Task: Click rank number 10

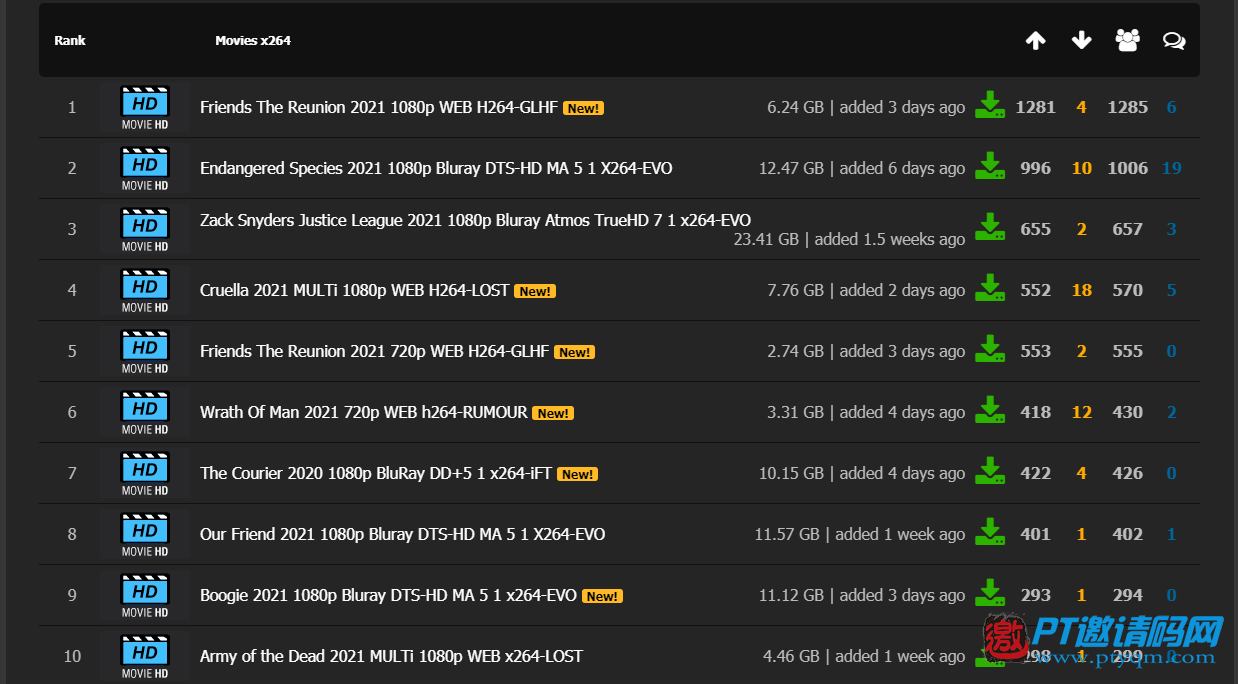Action: (72, 656)
